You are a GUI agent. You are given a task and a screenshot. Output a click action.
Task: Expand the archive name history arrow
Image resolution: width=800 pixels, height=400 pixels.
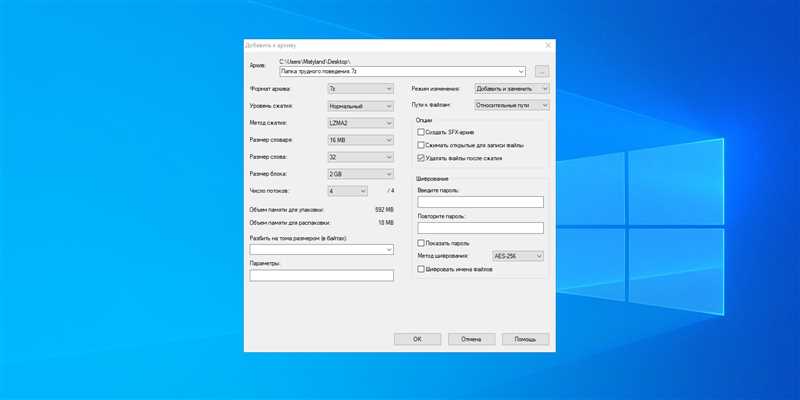(521, 72)
